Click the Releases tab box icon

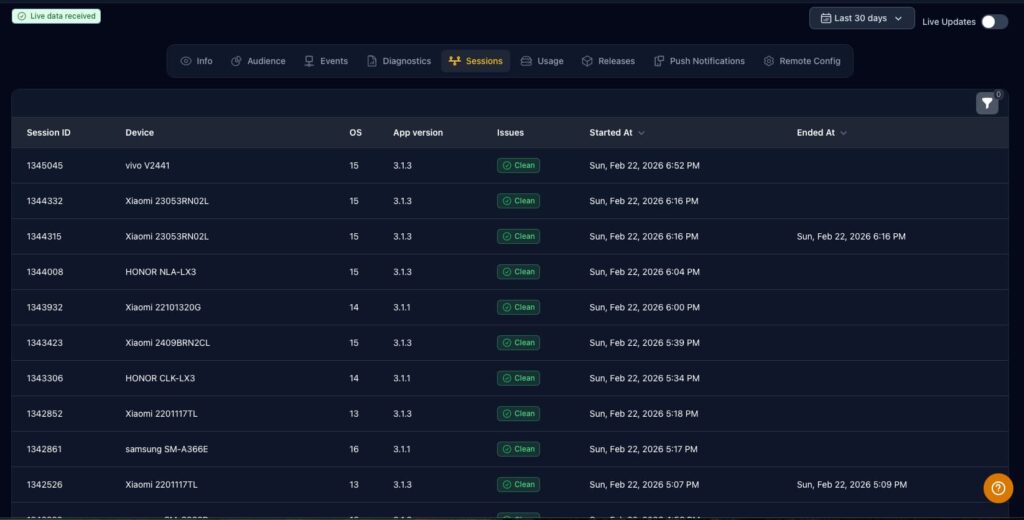[588, 61]
